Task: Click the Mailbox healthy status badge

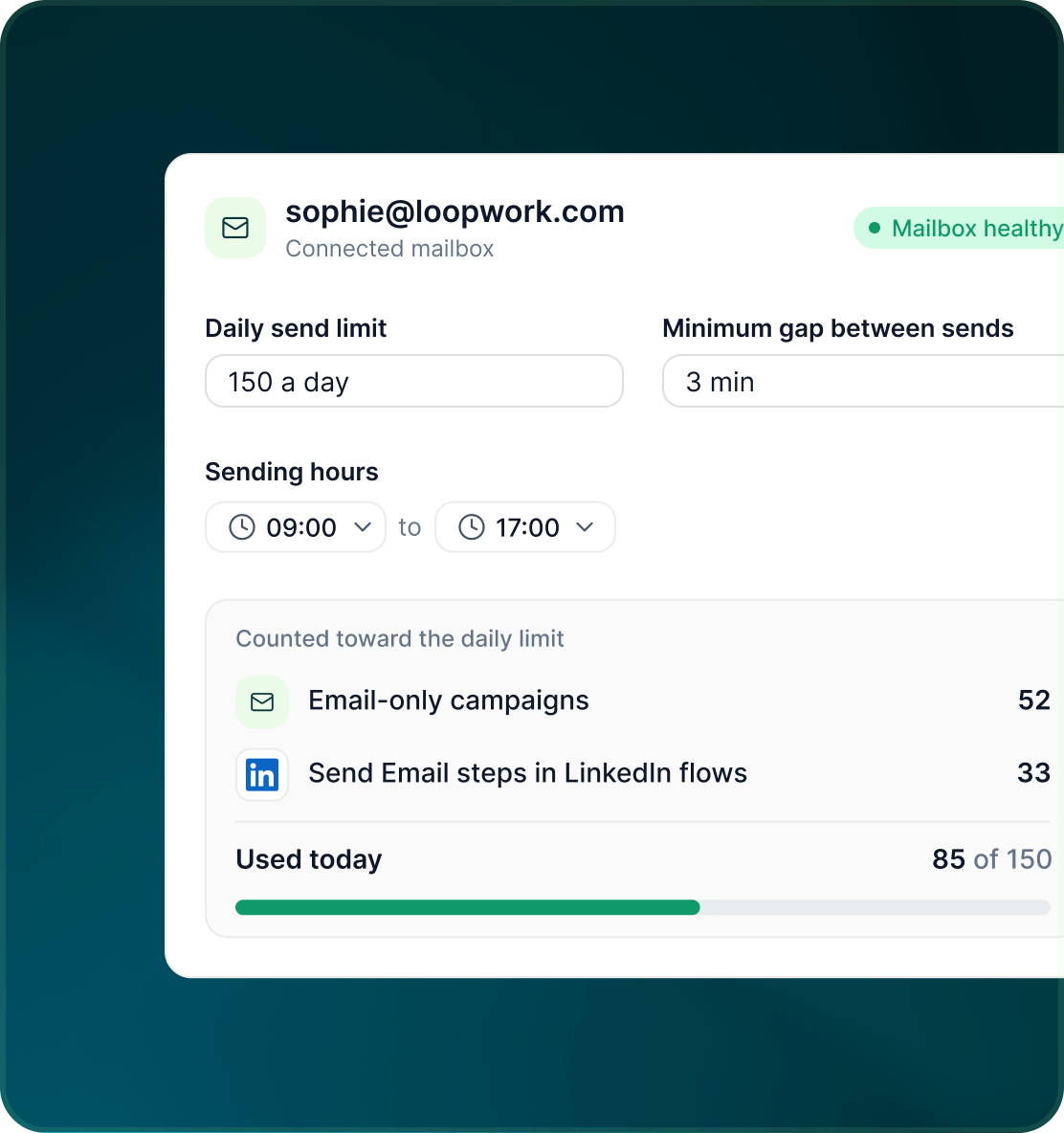Action: (x=959, y=229)
